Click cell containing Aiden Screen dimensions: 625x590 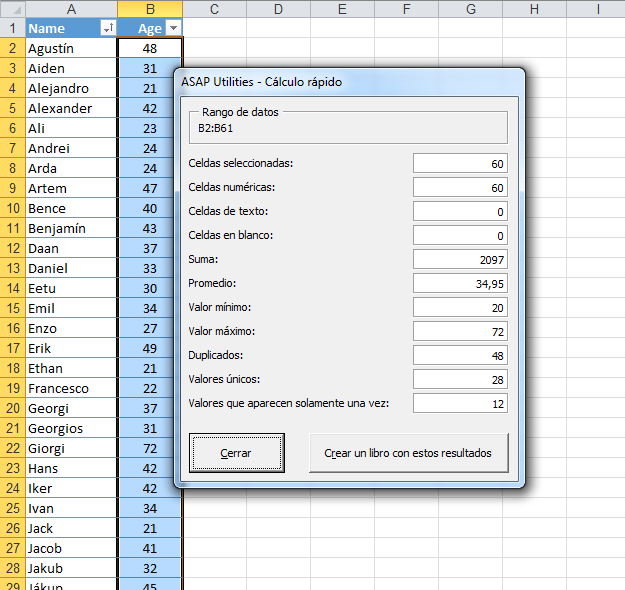(x=71, y=68)
